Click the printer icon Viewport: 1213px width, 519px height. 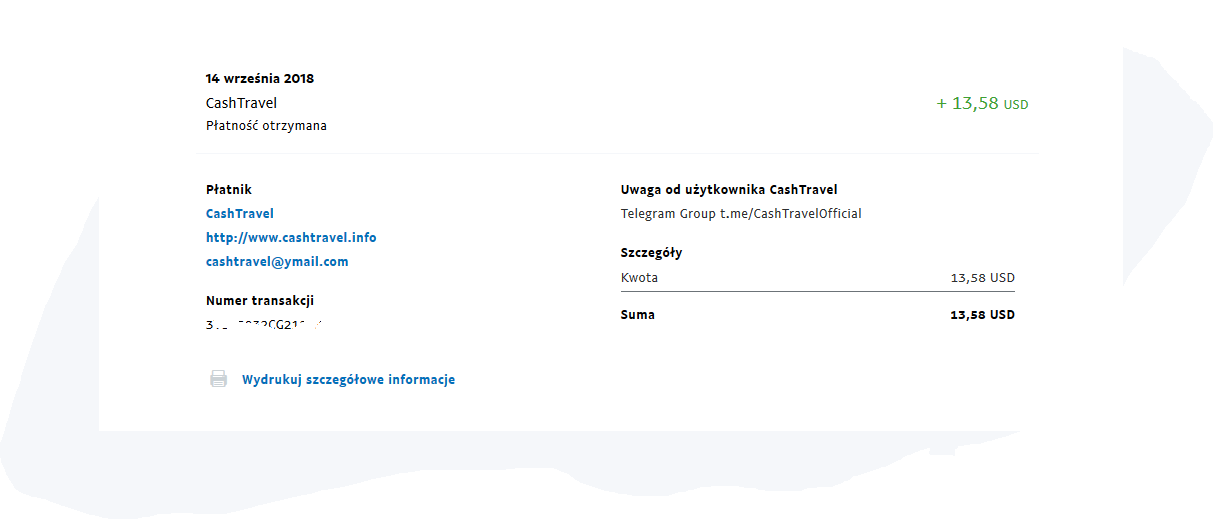tap(218, 379)
